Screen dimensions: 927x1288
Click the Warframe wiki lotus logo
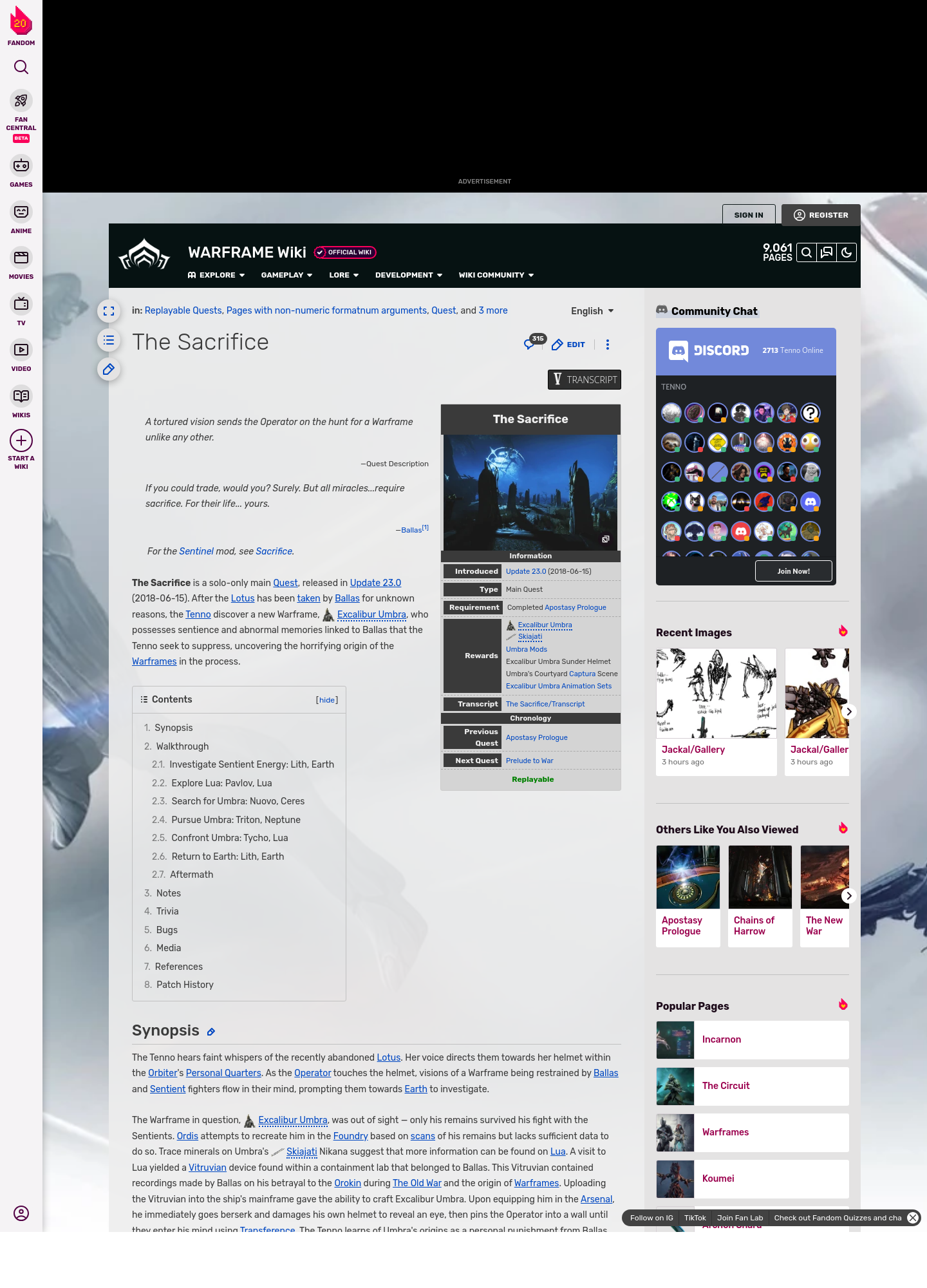click(x=144, y=254)
